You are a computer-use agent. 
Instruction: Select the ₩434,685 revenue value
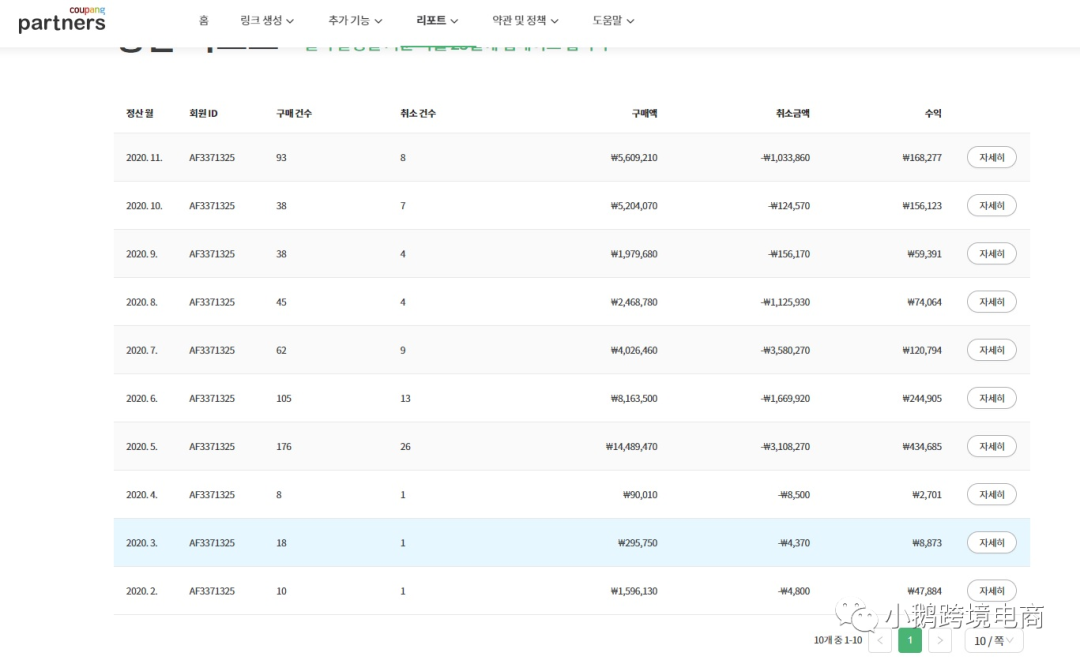tap(922, 447)
